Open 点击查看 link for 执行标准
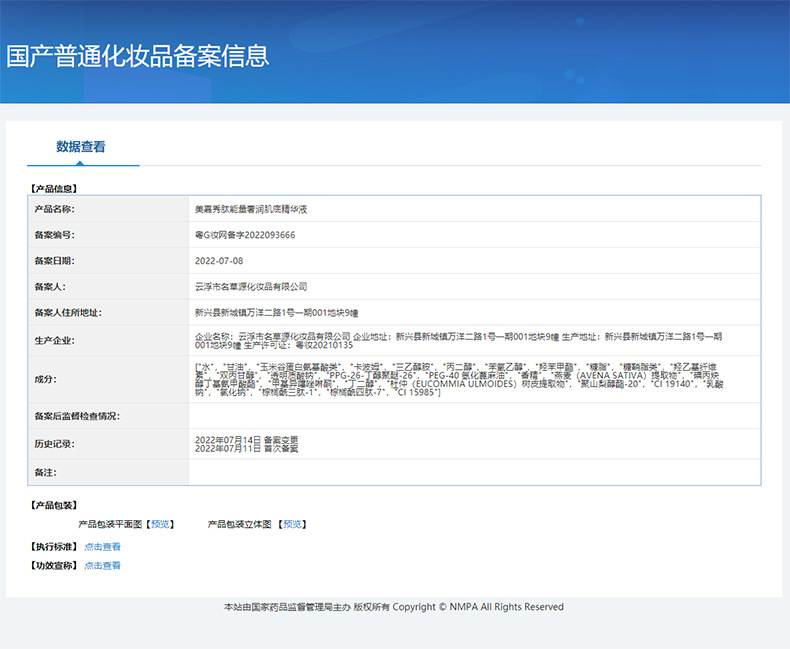790x649 pixels. pyautogui.click(x=102, y=547)
